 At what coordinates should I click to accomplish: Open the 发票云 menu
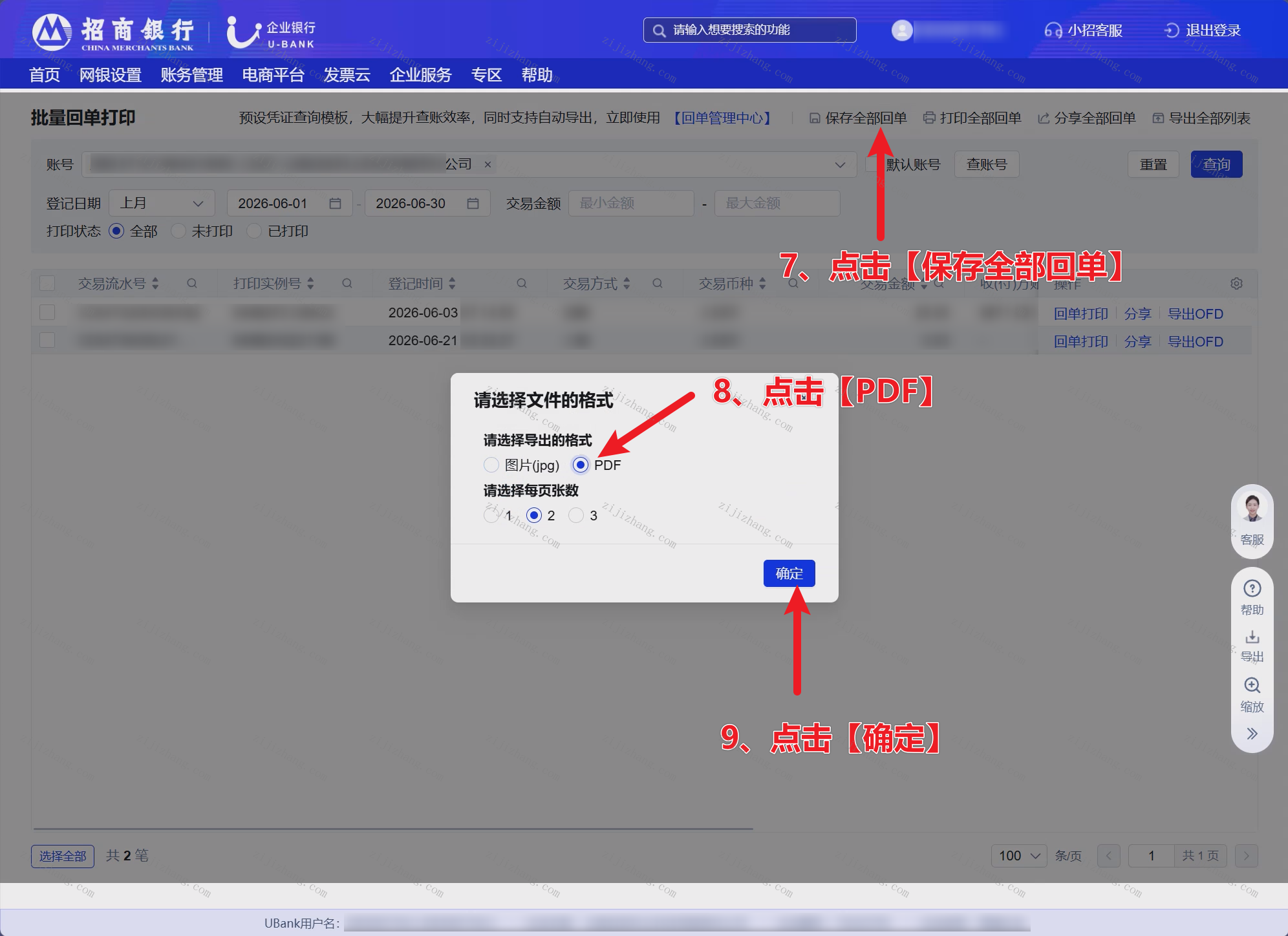[x=347, y=75]
